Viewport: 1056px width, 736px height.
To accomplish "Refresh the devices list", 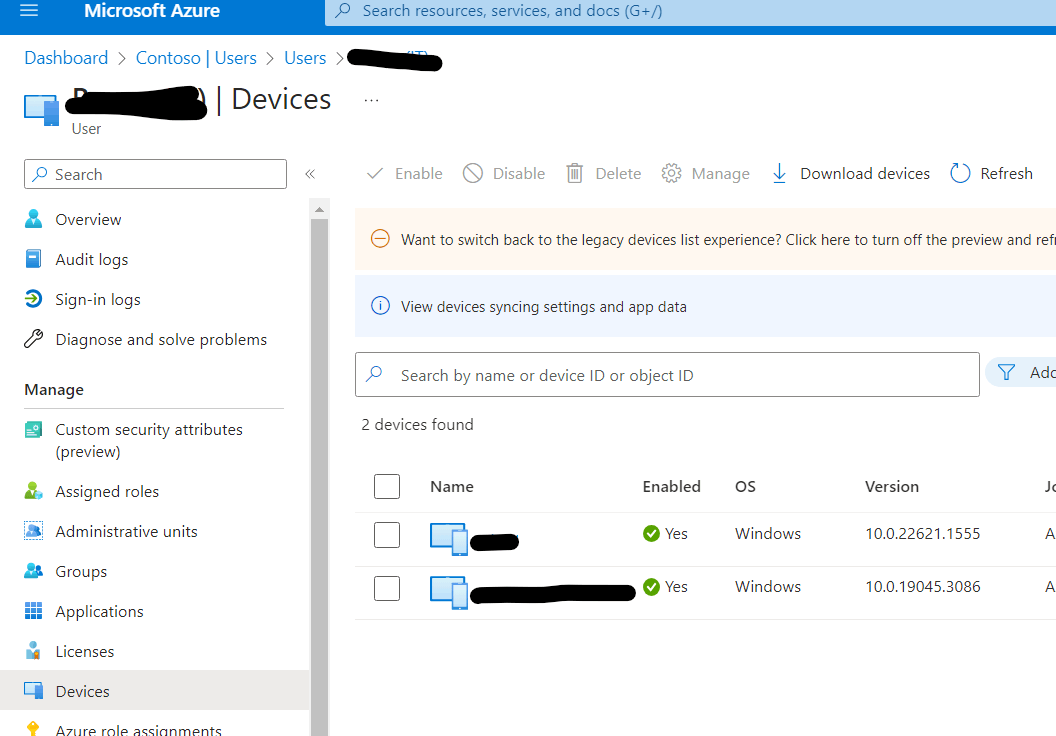I will [x=991, y=174].
